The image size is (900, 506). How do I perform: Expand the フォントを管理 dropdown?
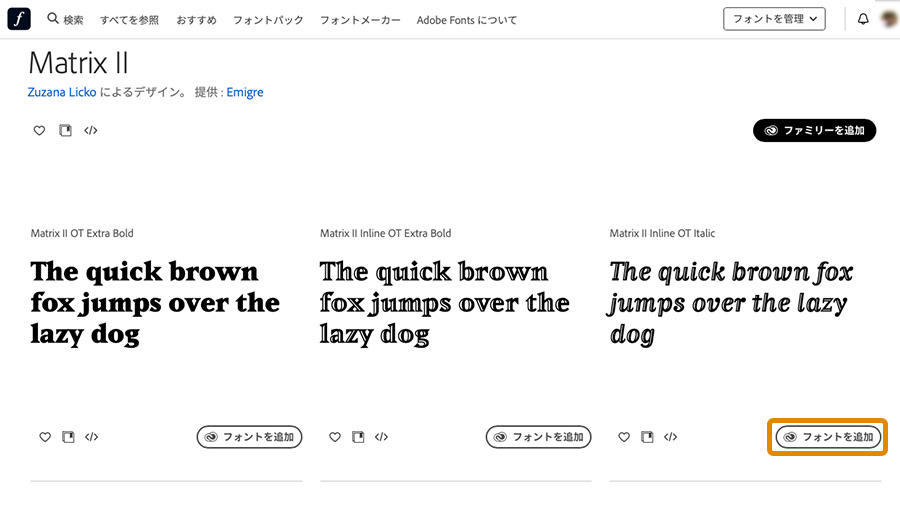(774, 19)
